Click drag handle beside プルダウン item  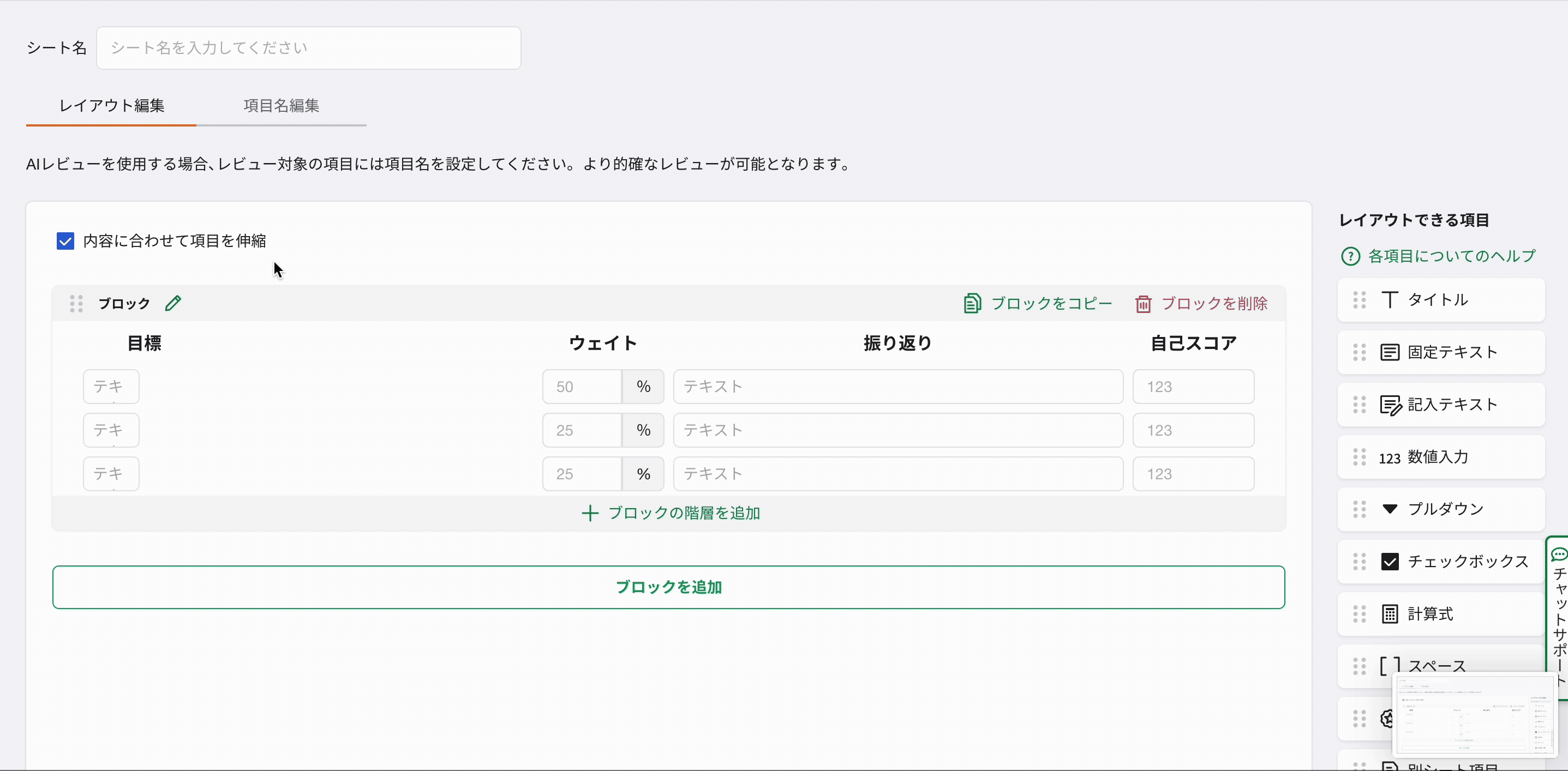click(x=1359, y=509)
